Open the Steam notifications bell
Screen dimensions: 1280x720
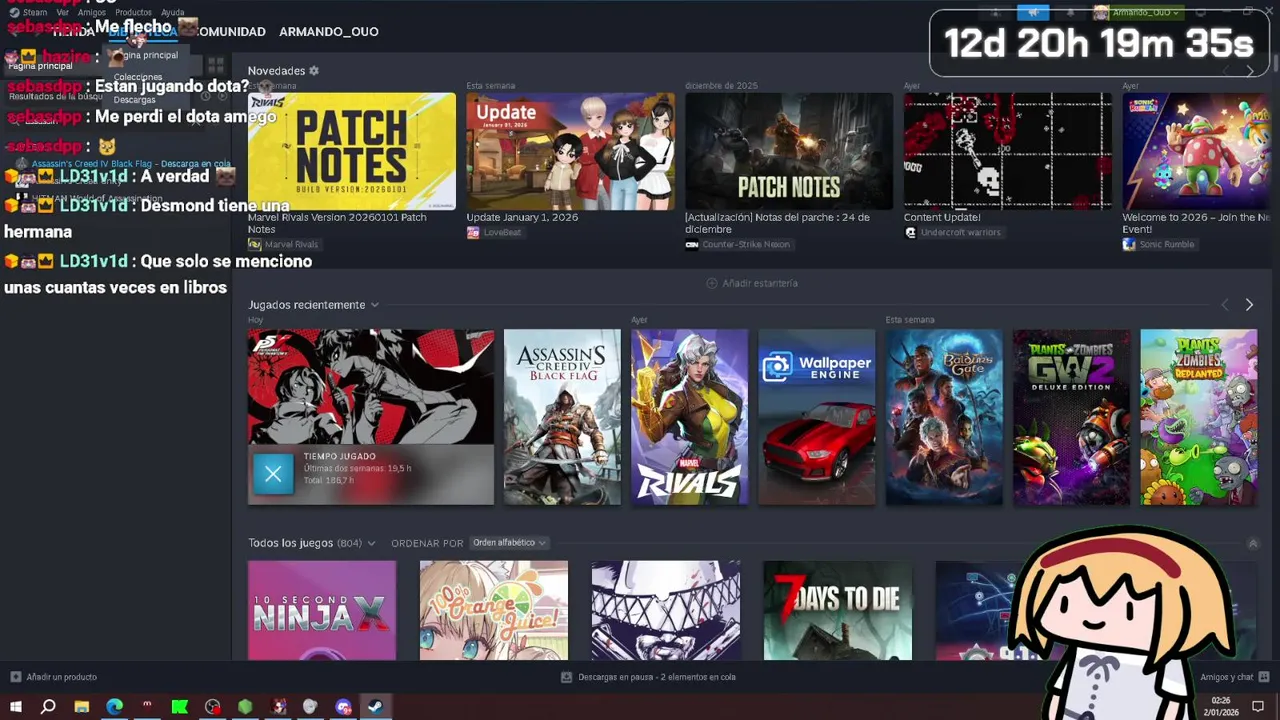coord(1070,12)
